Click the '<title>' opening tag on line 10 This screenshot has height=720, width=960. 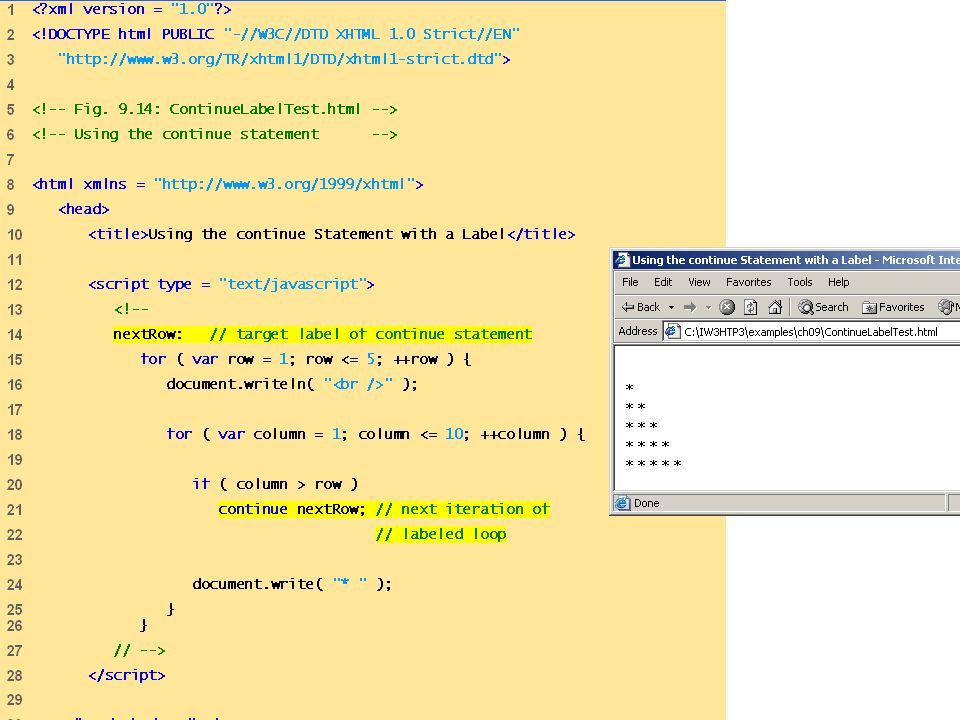tap(118, 234)
